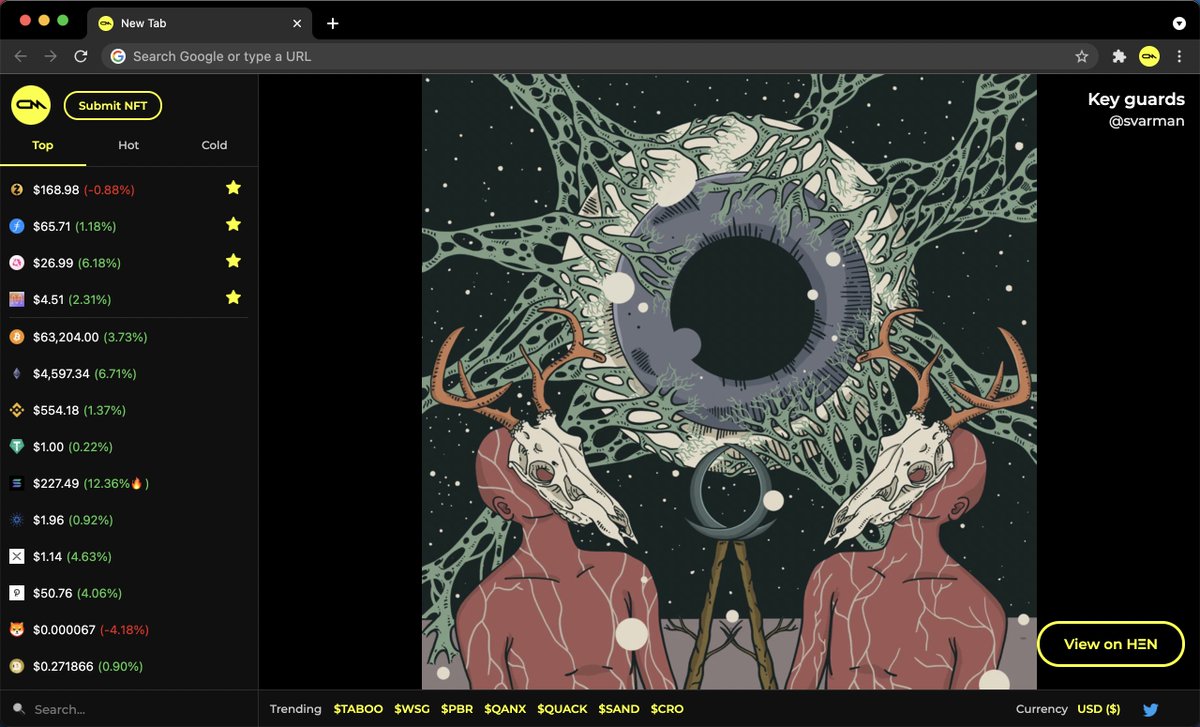
Task: Click the coin icon next to $168.98
Action: (16, 189)
